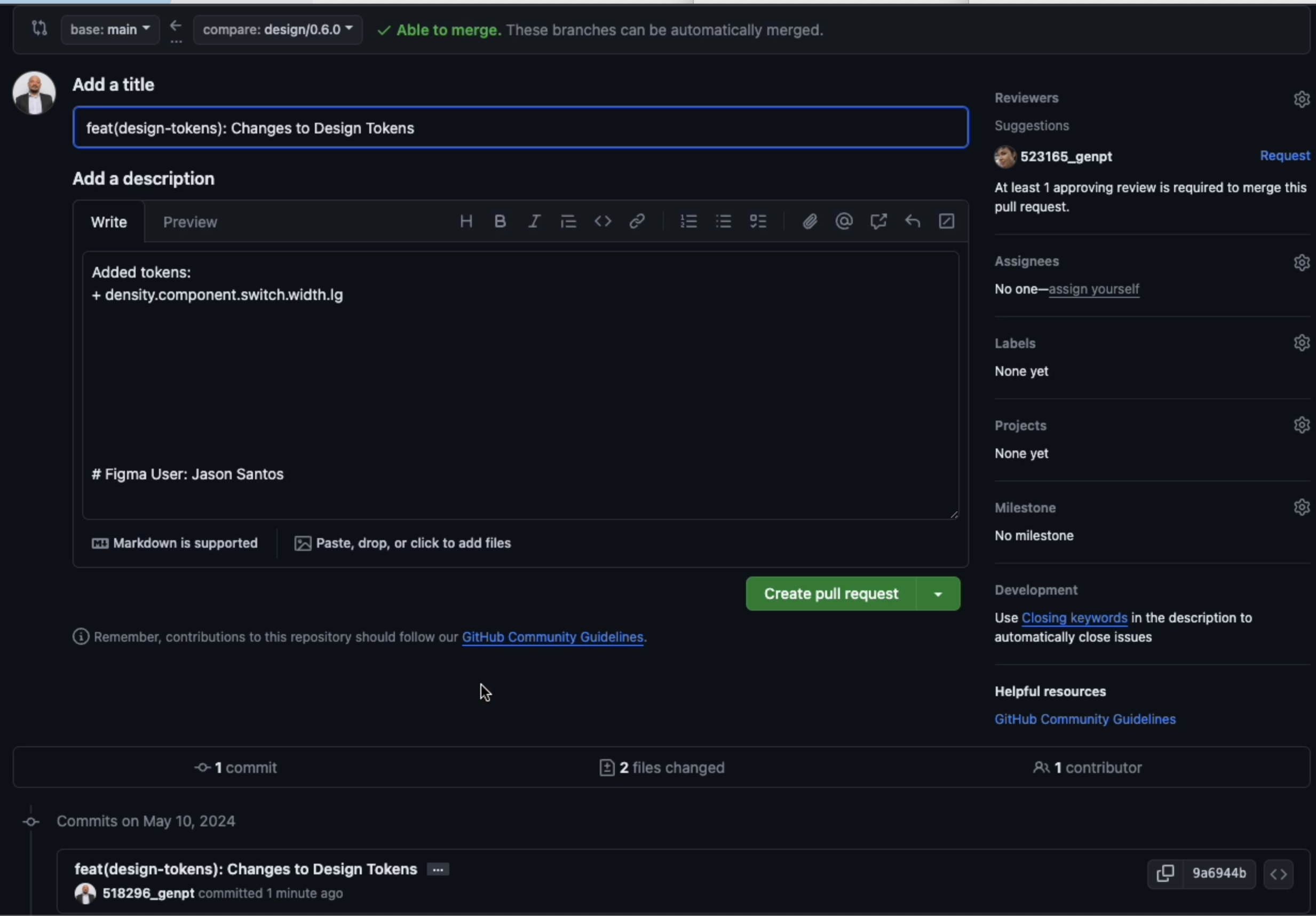
Task: Add a link using link icon
Action: click(637, 222)
